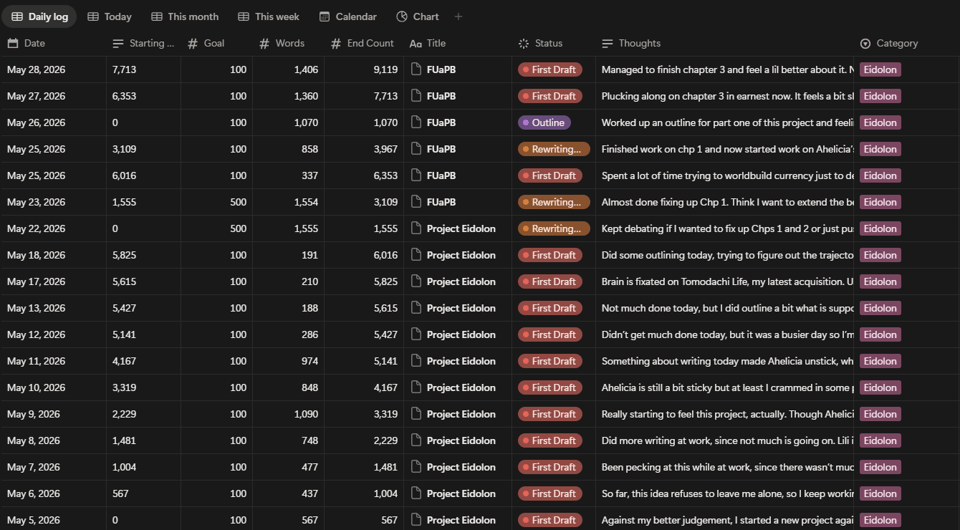Click the Eidolon category tag on May 28
The height and width of the screenshot is (530, 960).
click(x=880, y=69)
